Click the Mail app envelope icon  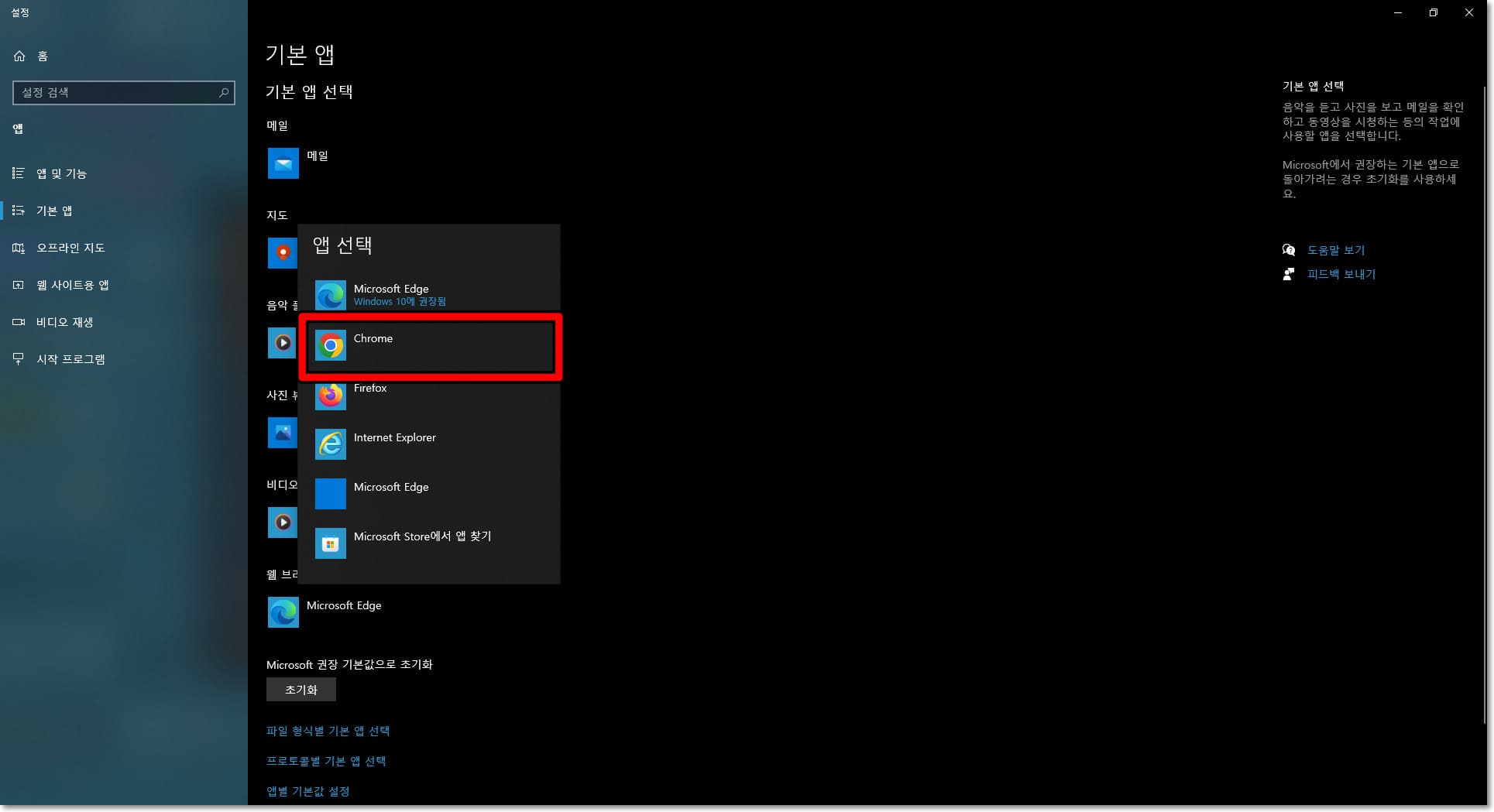pos(283,163)
